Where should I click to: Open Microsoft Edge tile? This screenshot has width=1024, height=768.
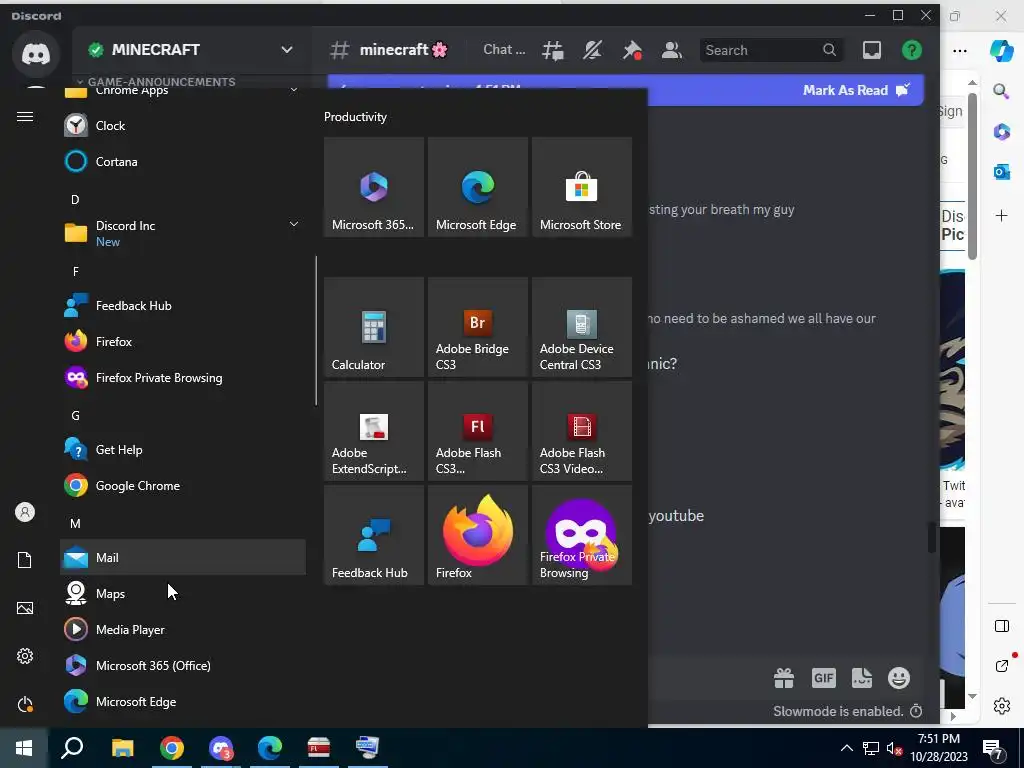[x=477, y=187]
